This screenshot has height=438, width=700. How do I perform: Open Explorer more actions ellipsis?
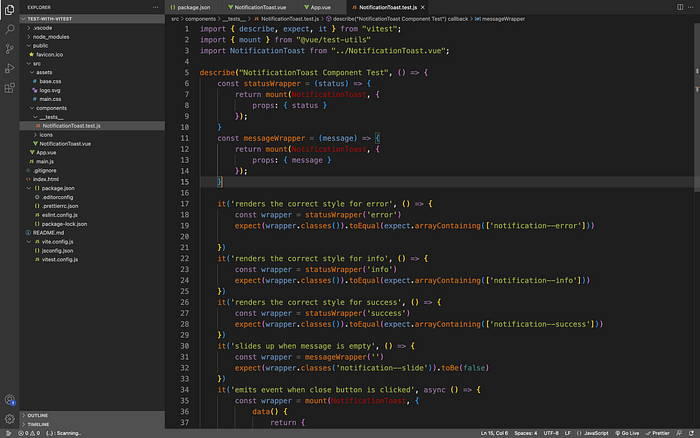point(155,7)
